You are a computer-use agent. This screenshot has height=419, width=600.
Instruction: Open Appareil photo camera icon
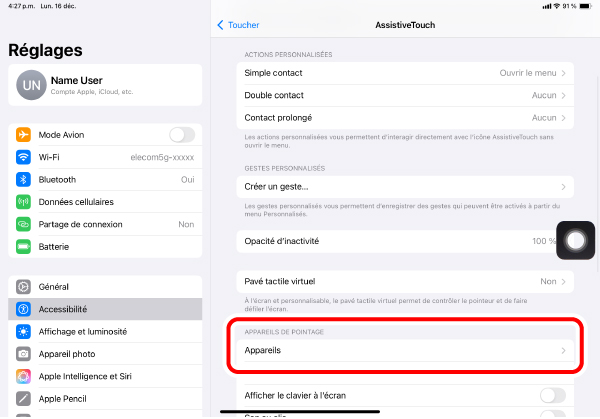(x=24, y=354)
